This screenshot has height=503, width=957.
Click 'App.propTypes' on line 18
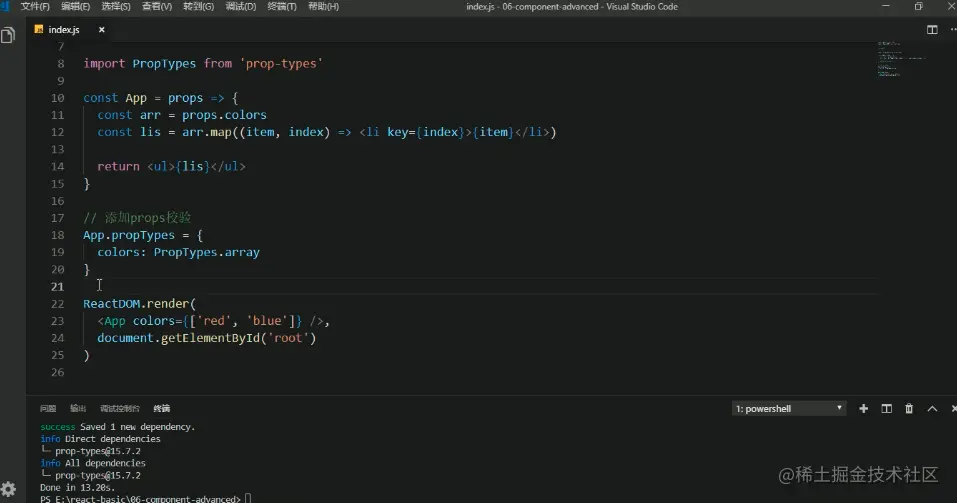129,235
